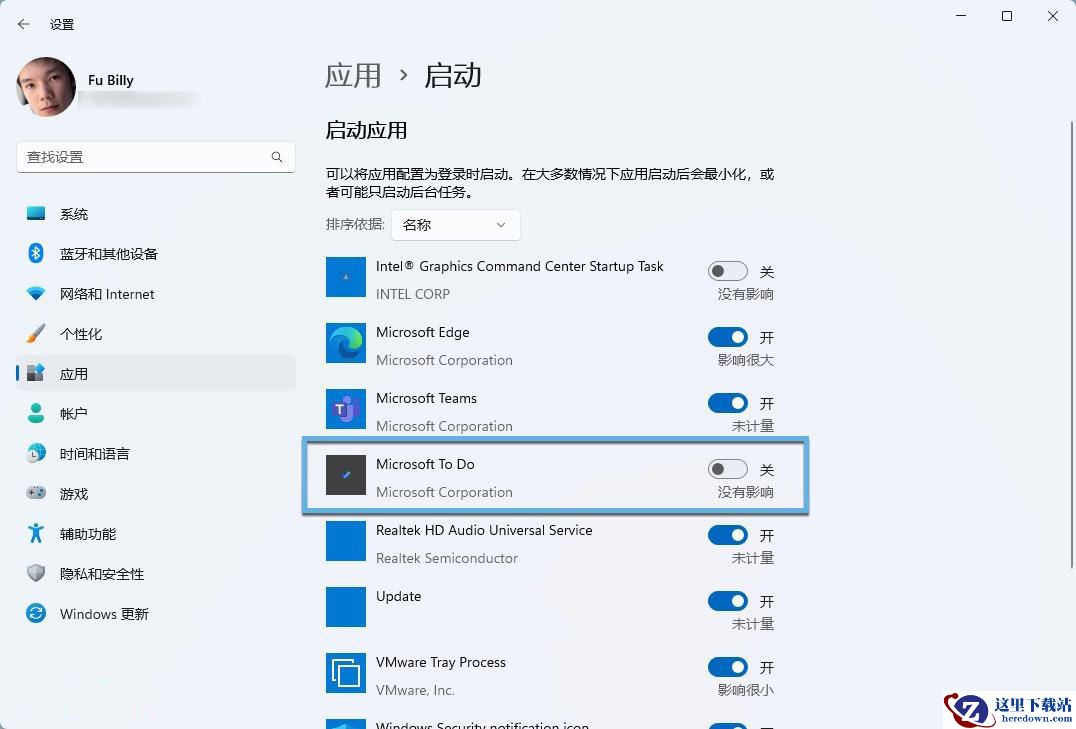Click the 应用 breadcrumb link
1076x729 pixels.
353,75
